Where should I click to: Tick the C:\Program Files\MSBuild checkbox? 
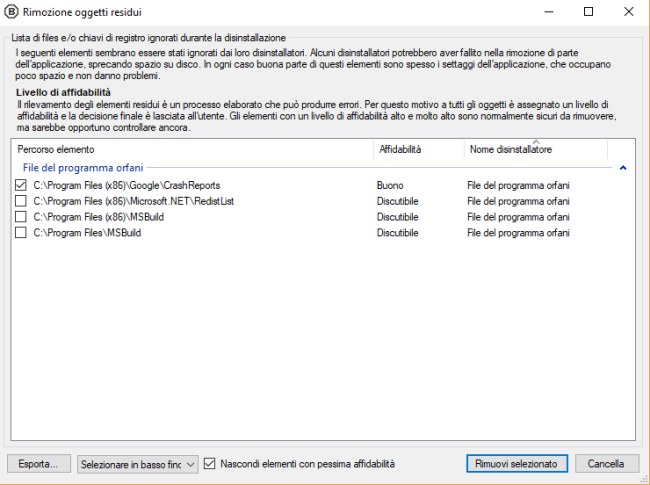click(21, 233)
